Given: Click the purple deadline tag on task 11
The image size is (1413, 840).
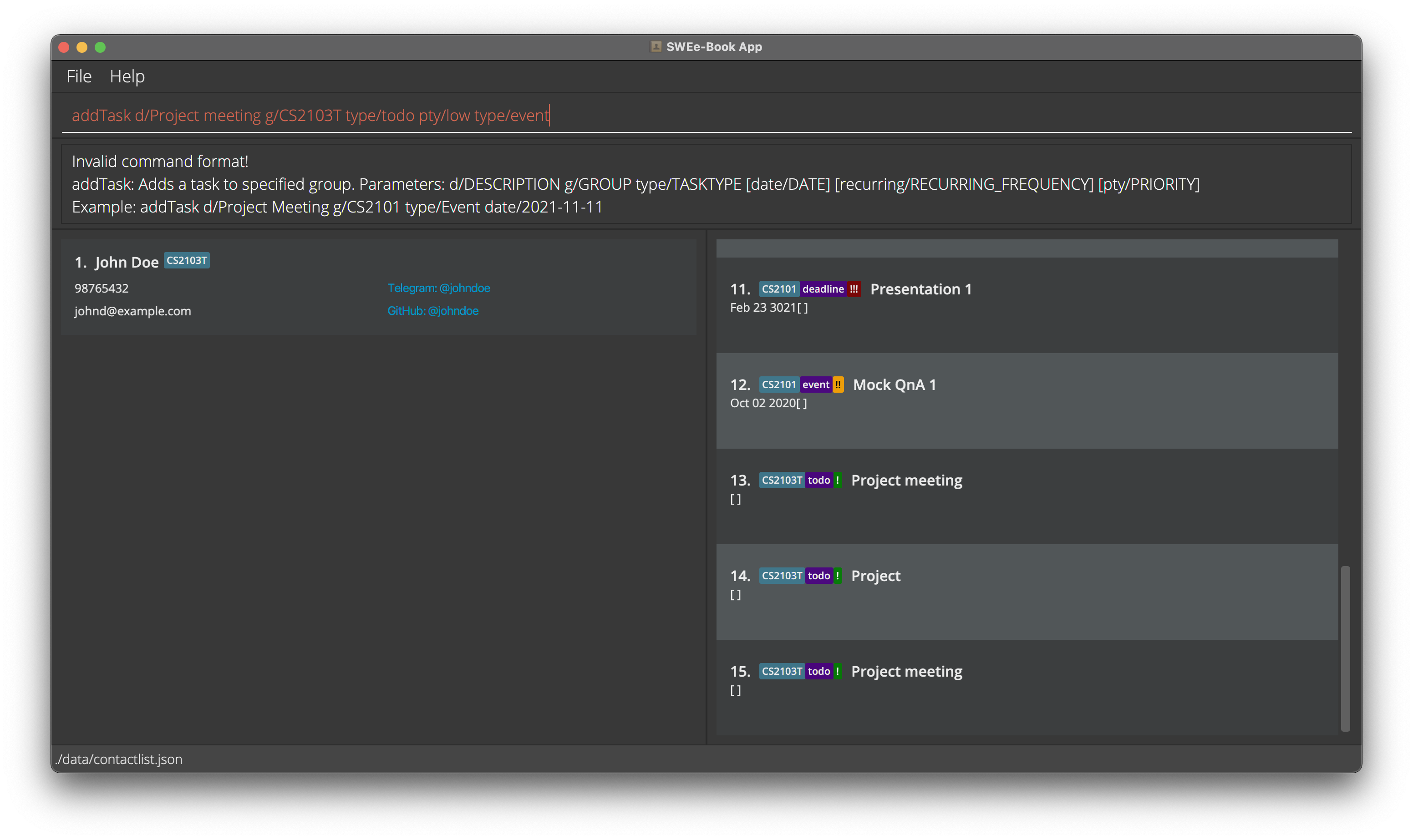Looking at the screenshot, I should (823, 289).
